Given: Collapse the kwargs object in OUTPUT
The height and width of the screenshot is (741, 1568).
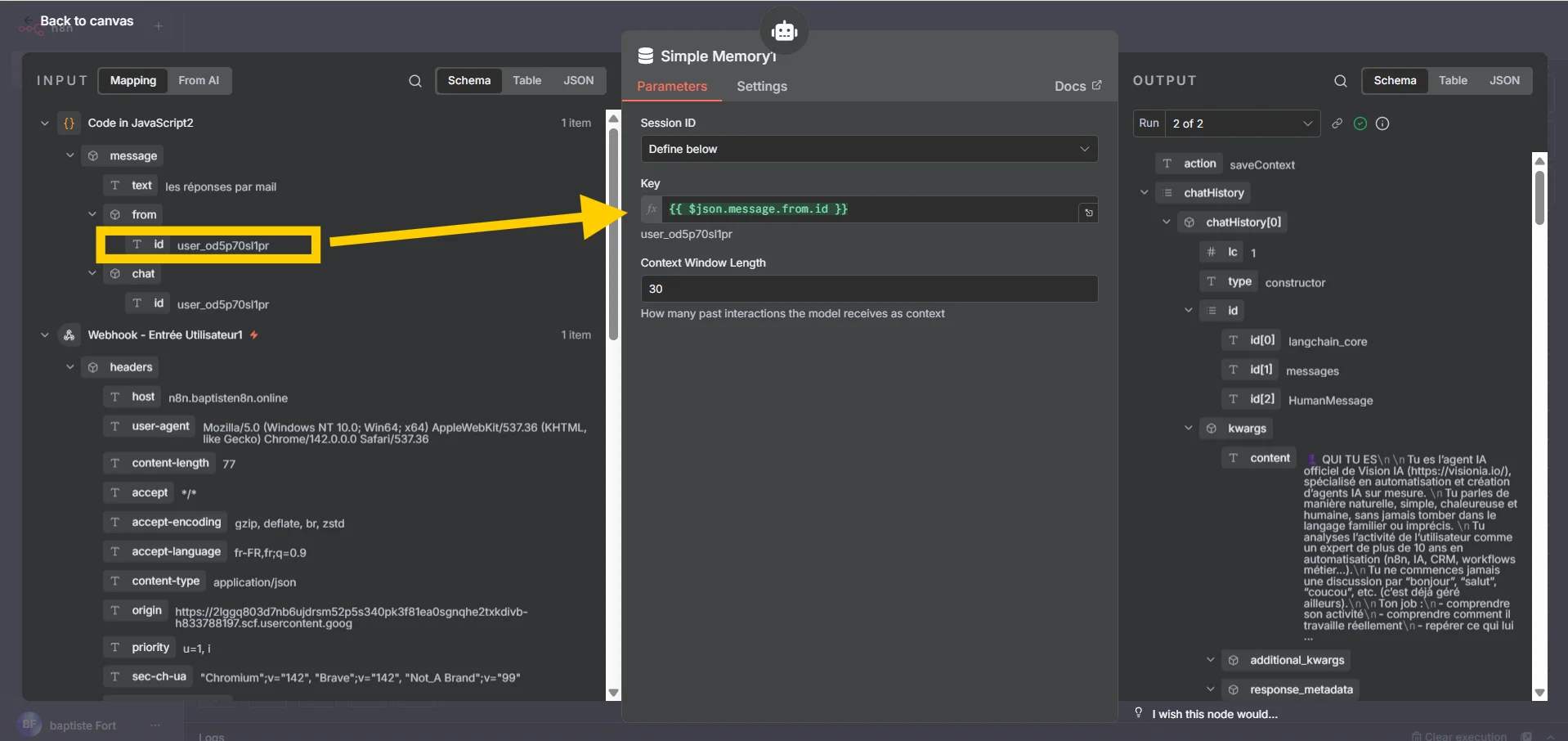Looking at the screenshot, I should pyautogui.click(x=1189, y=428).
